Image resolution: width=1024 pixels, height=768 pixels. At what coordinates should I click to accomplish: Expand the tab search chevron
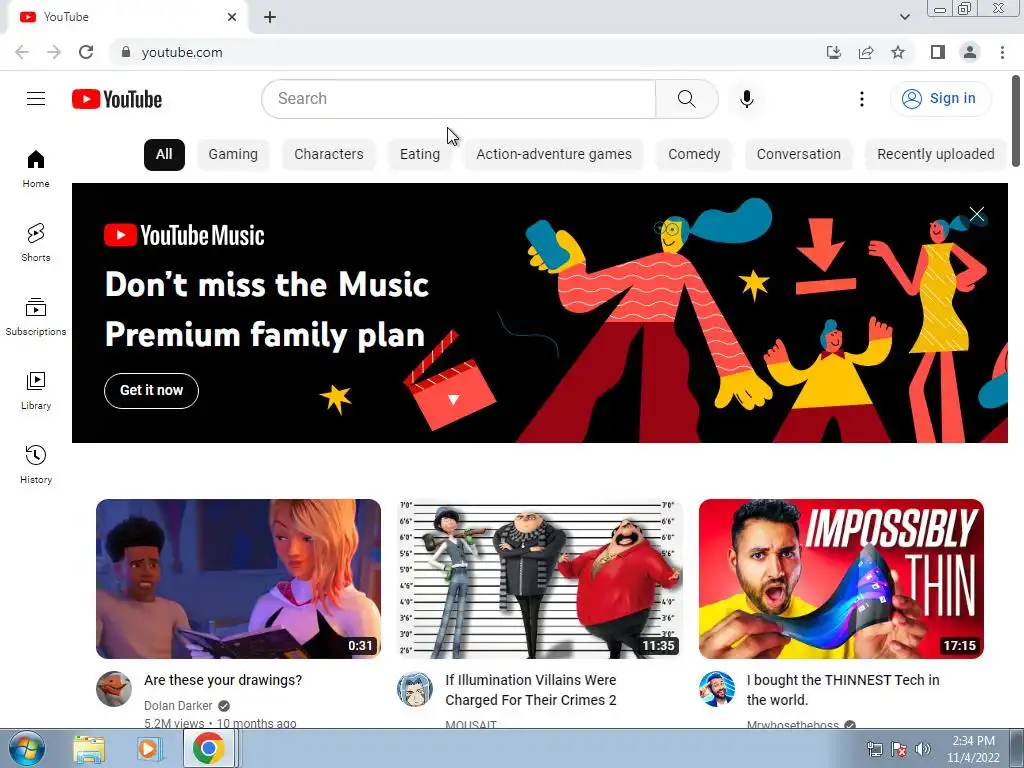tap(904, 17)
